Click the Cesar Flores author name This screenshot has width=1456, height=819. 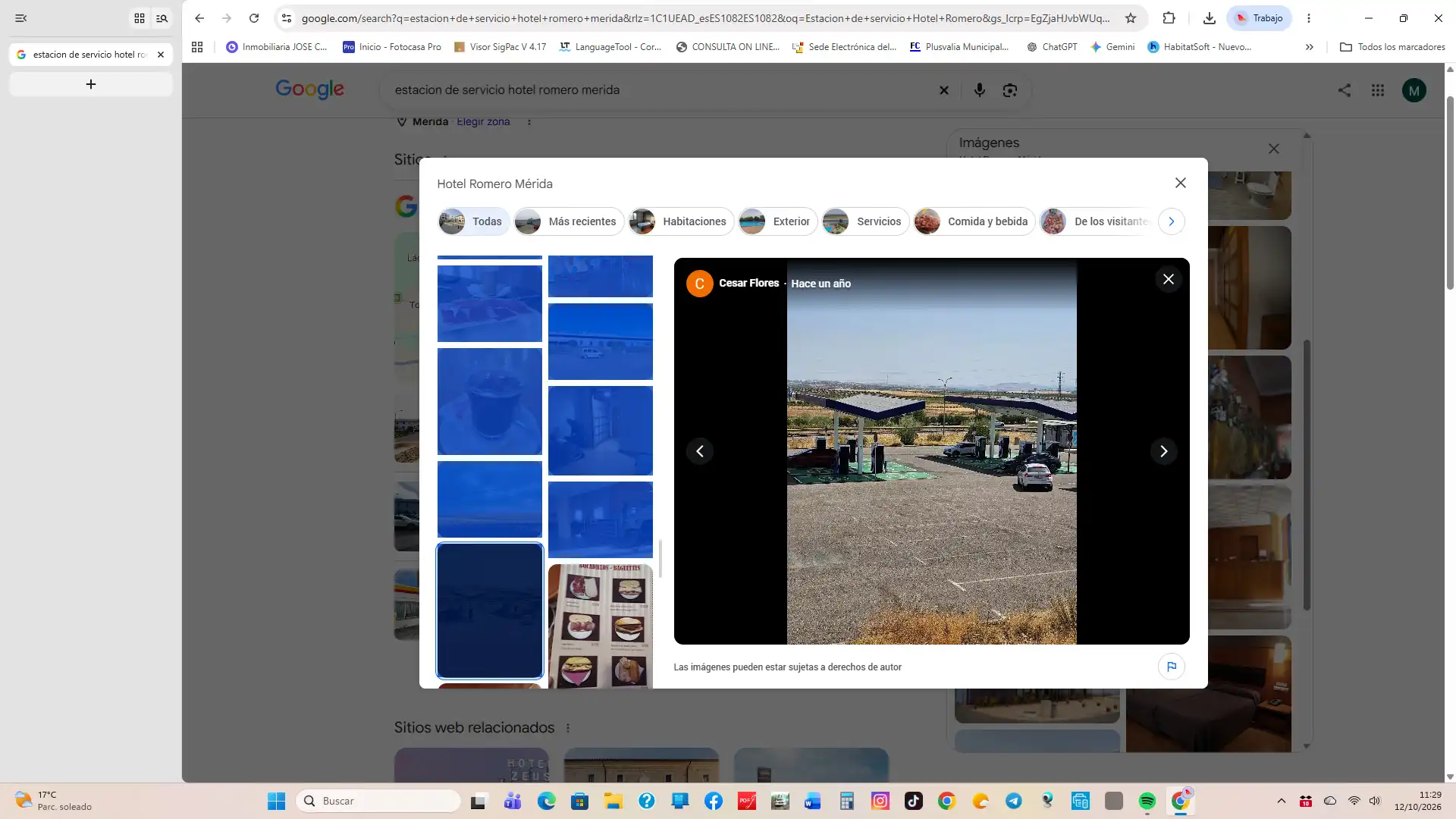pyautogui.click(x=748, y=284)
